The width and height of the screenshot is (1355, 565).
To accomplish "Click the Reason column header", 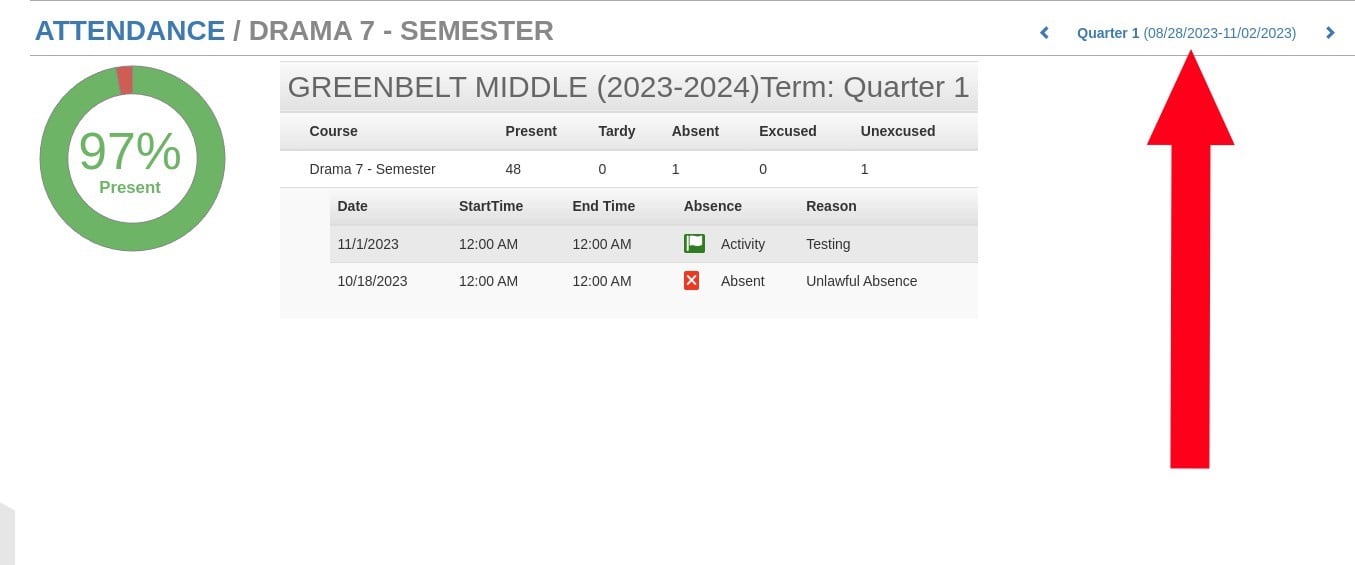I will pos(831,206).
